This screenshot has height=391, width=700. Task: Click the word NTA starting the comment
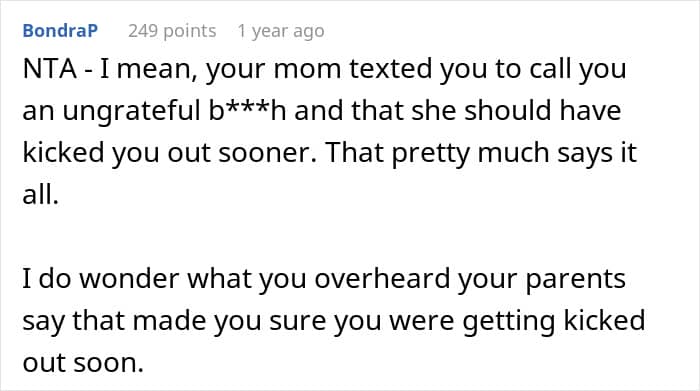[x=50, y=69]
